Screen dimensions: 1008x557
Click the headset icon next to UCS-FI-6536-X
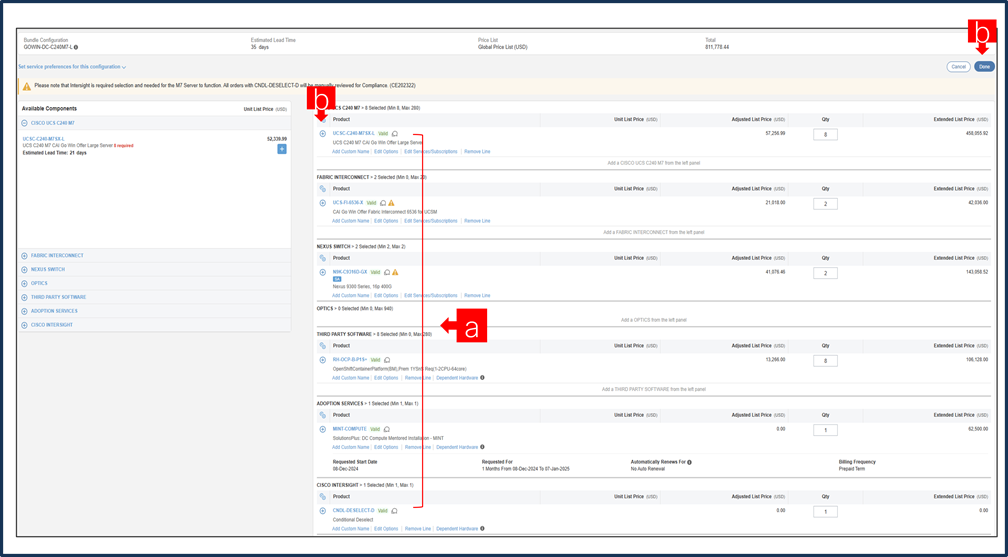(383, 203)
